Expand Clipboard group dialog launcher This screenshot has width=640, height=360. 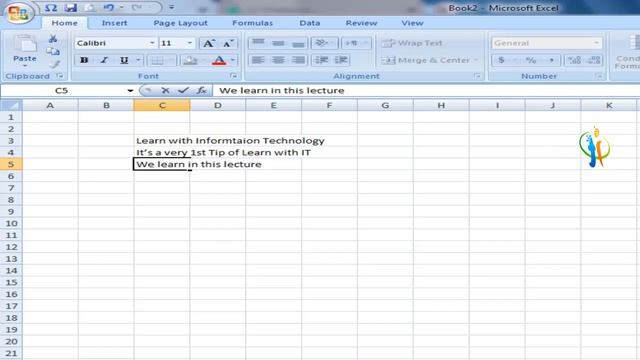click(60, 76)
